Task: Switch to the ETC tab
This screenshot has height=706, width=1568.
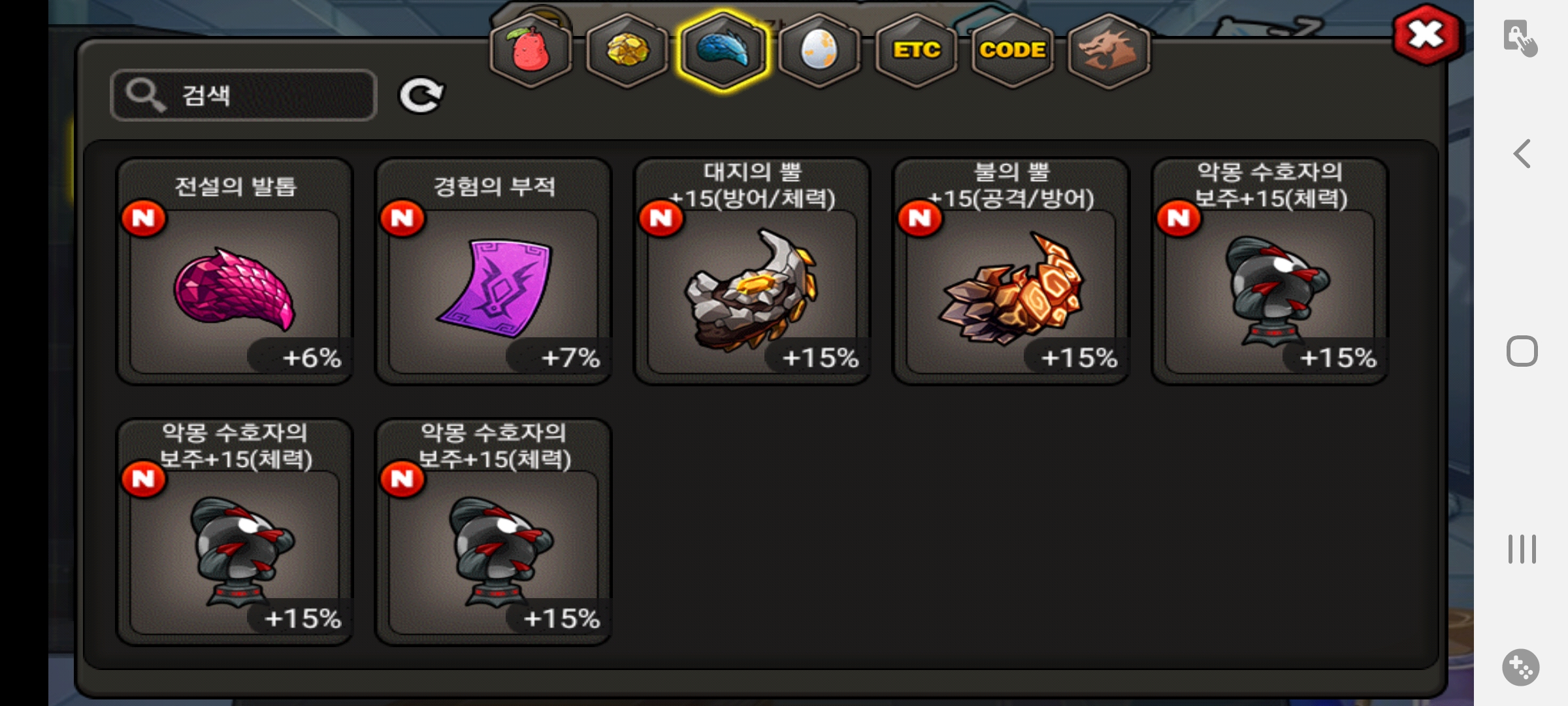Action: [916, 50]
